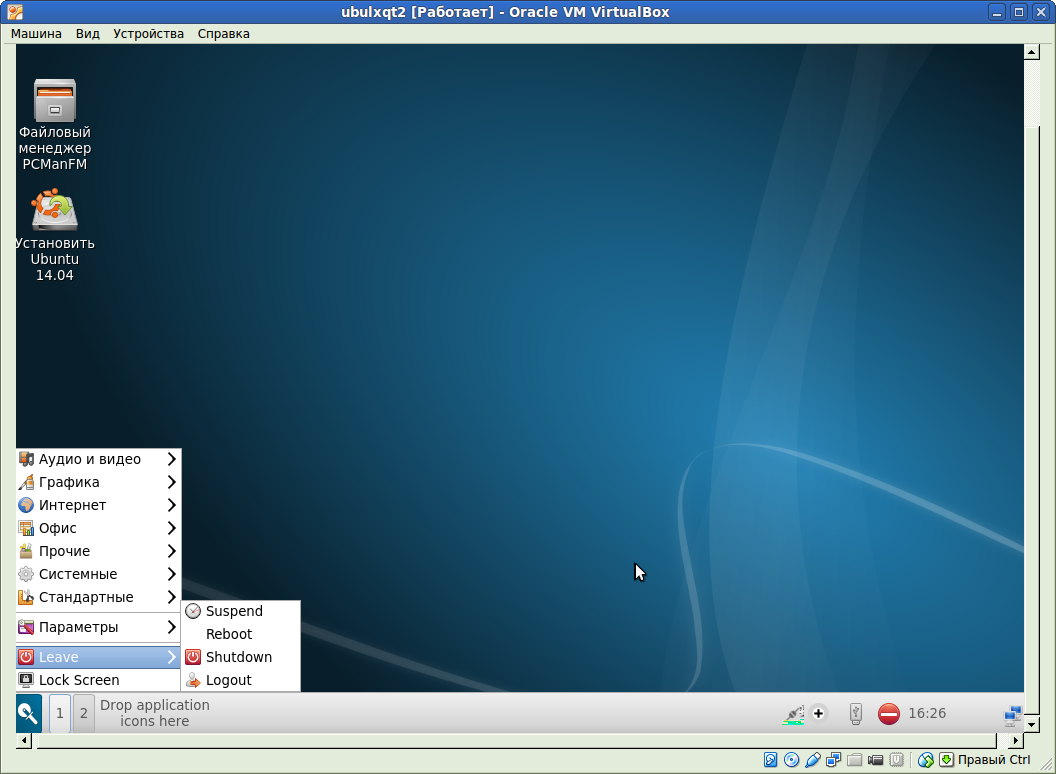
Task: Click the highlighted Leave menu entry
Action: click(x=98, y=657)
